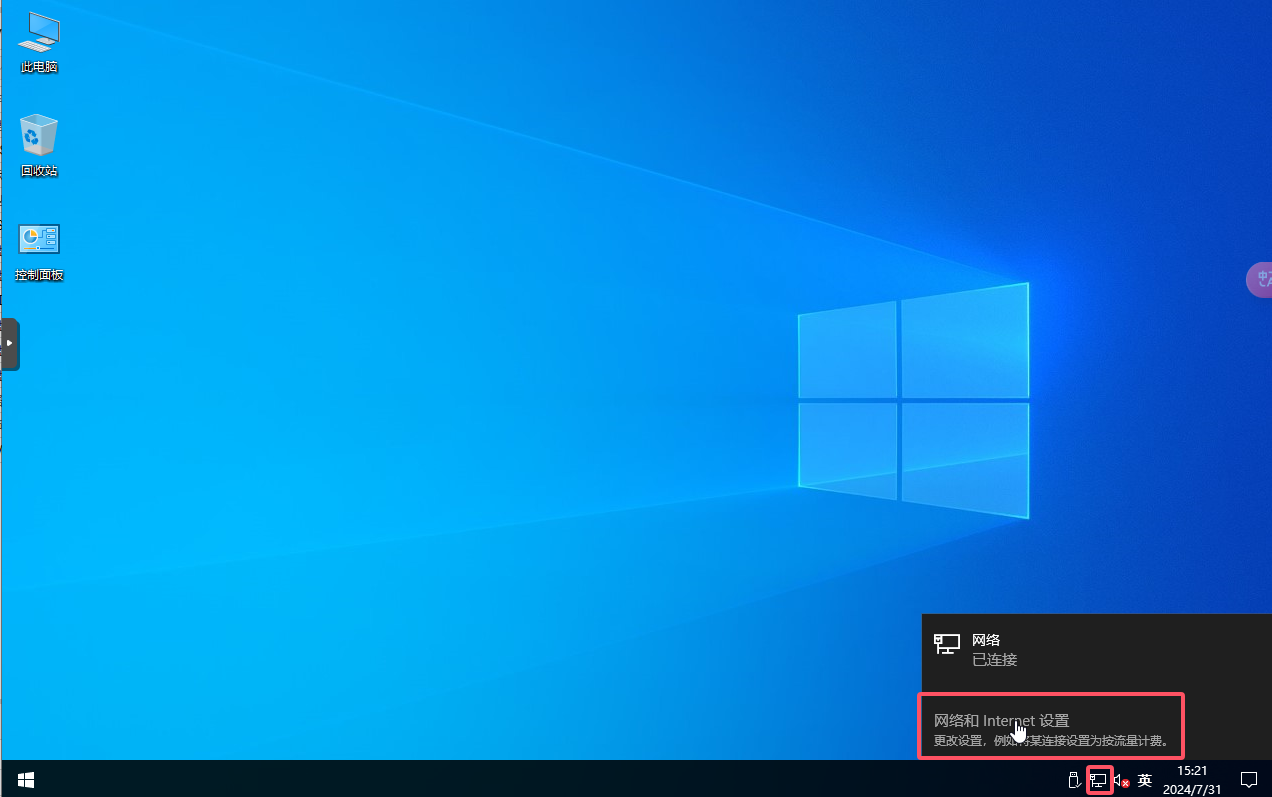
Task: Click the USB safely remove hardware tray icon
Action: click(x=1075, y=780)
